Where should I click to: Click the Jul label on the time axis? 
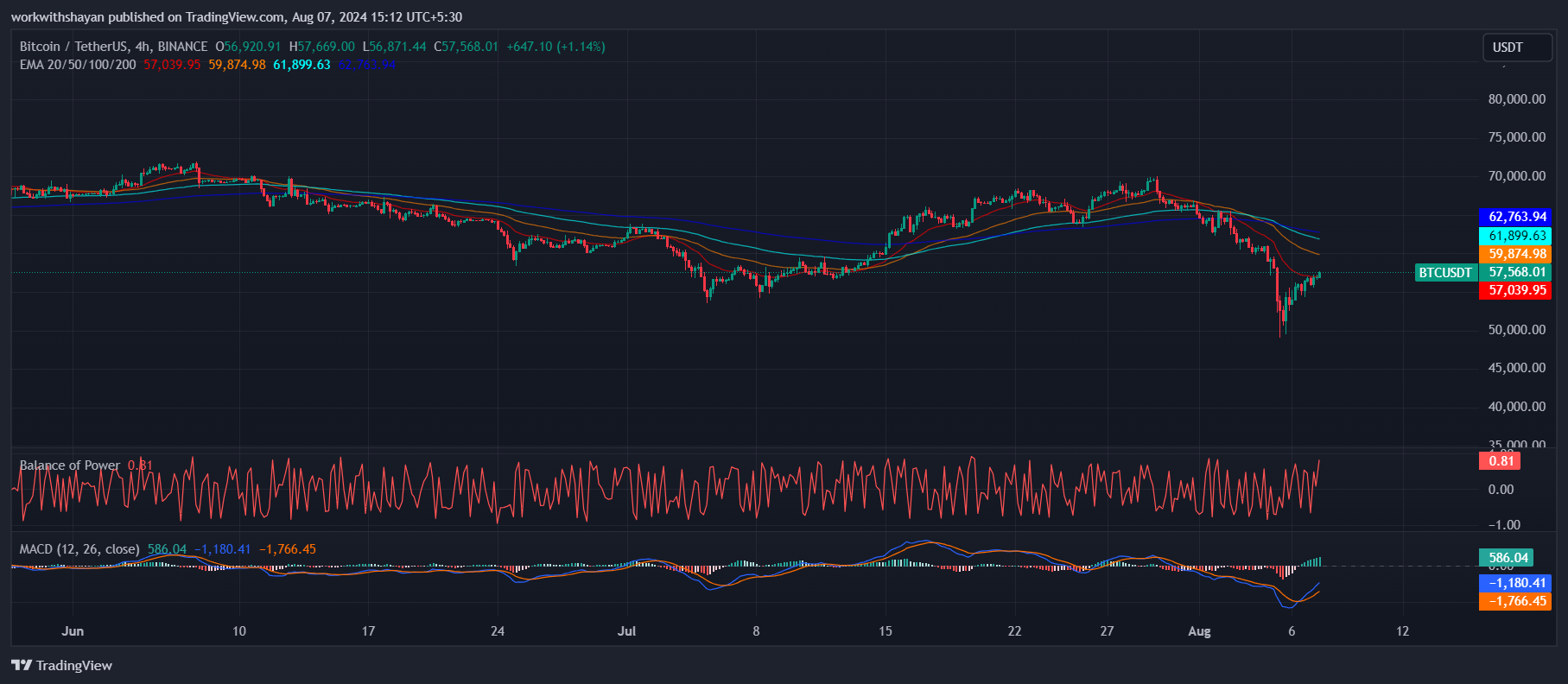coord(626,631)
